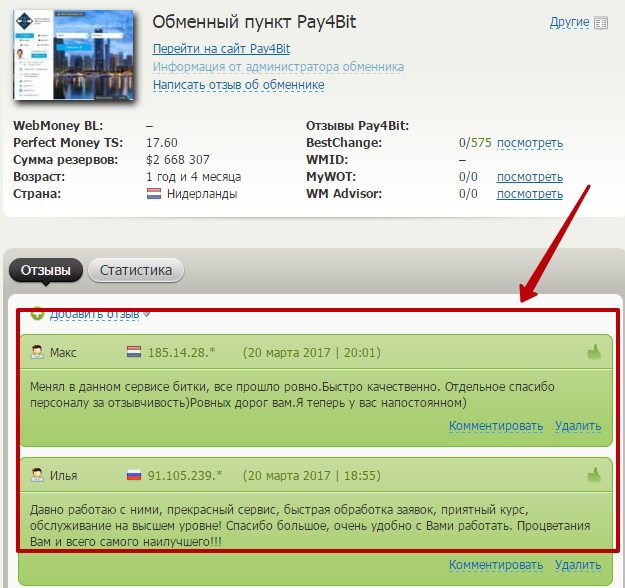This screenshot has width=625, height=588.
Task: Click the Russia flag in Илья review
Action: pos(134,475)
